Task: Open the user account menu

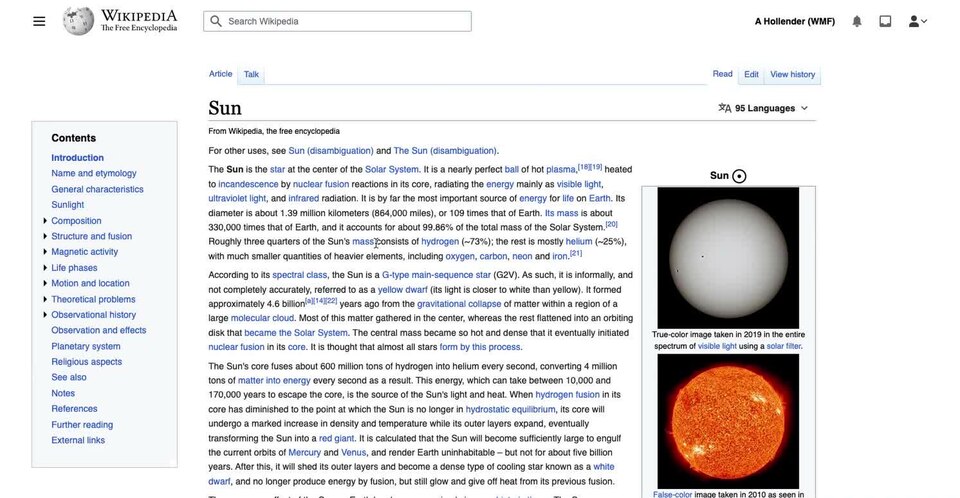Action: click(x=918, y=21)
